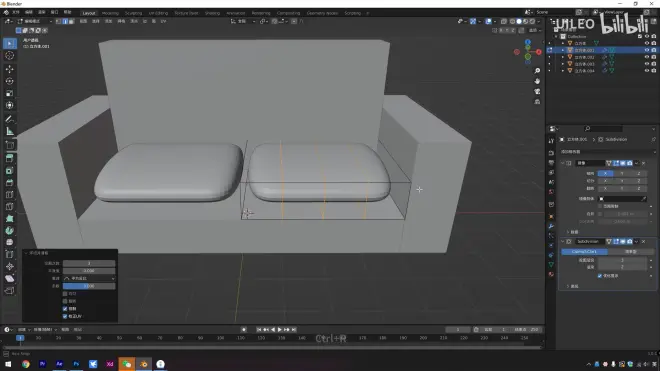
Task: Expand the Data section of Mirror modifier
Action: 572,232
